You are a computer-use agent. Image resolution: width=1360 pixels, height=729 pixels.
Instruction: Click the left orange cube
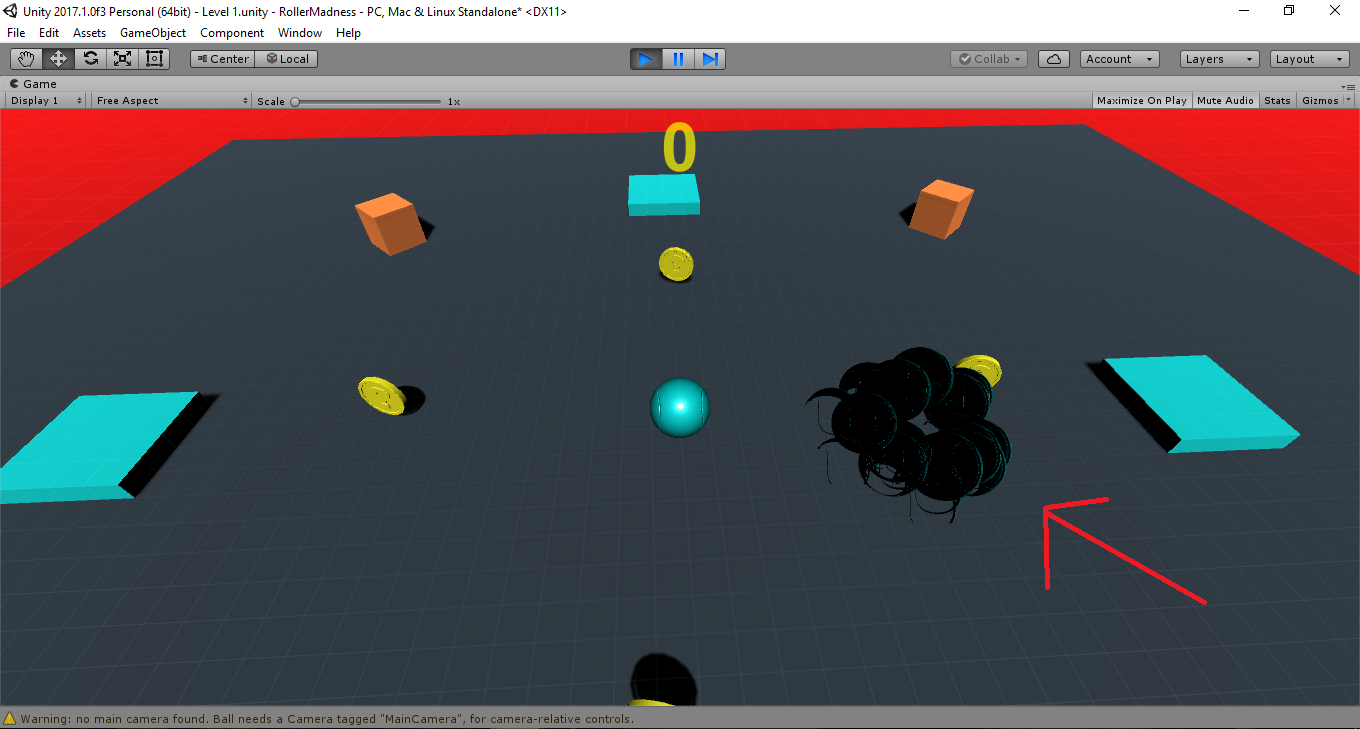pos(390,223)
